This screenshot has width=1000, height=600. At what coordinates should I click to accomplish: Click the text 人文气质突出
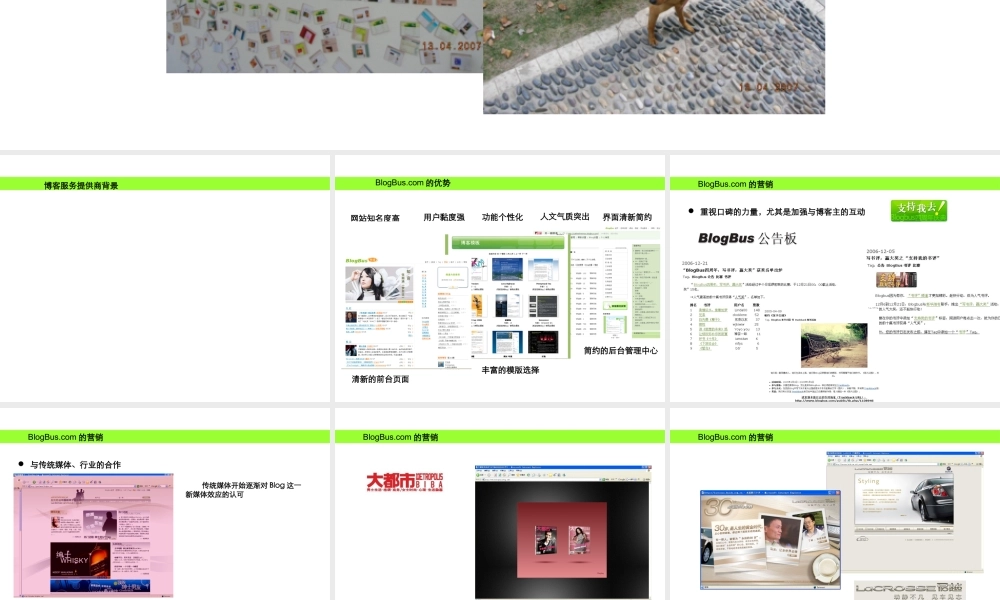click(x=564, y=217)
